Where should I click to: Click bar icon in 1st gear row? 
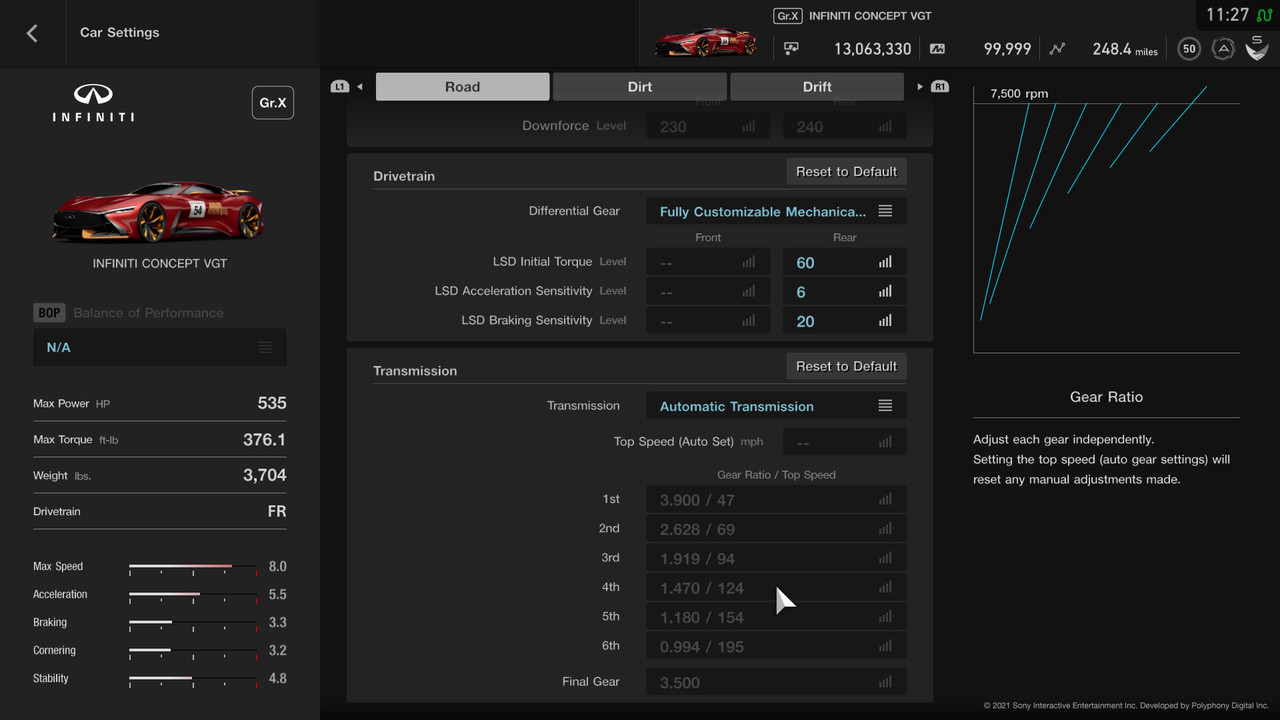coord(885,500)
